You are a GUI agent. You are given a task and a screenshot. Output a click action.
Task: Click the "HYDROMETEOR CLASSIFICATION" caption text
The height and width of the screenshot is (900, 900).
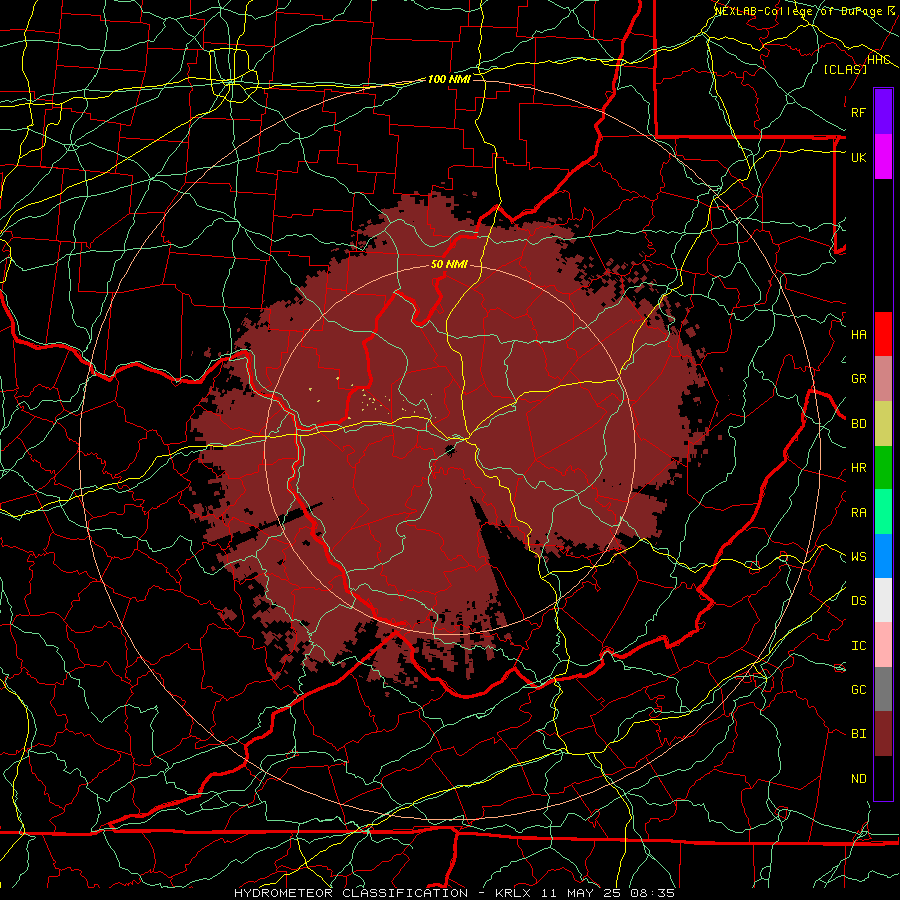[x=351, y=893]
